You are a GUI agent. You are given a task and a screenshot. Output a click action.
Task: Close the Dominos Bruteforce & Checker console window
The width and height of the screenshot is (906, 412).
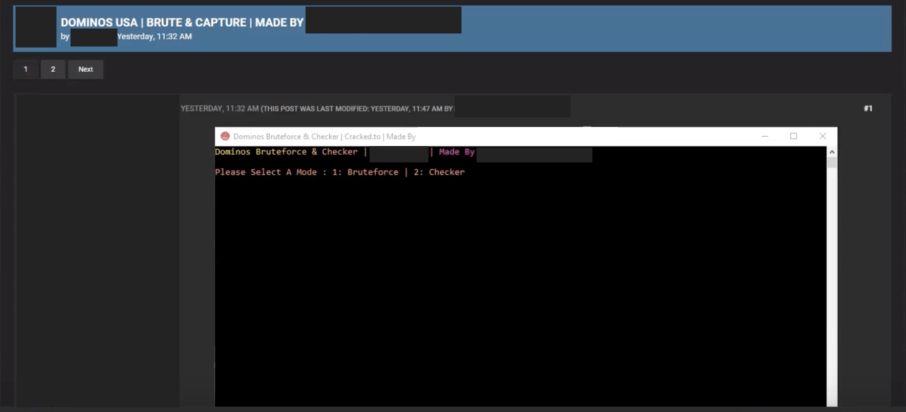pyautogui.click(x=823, y=136)
